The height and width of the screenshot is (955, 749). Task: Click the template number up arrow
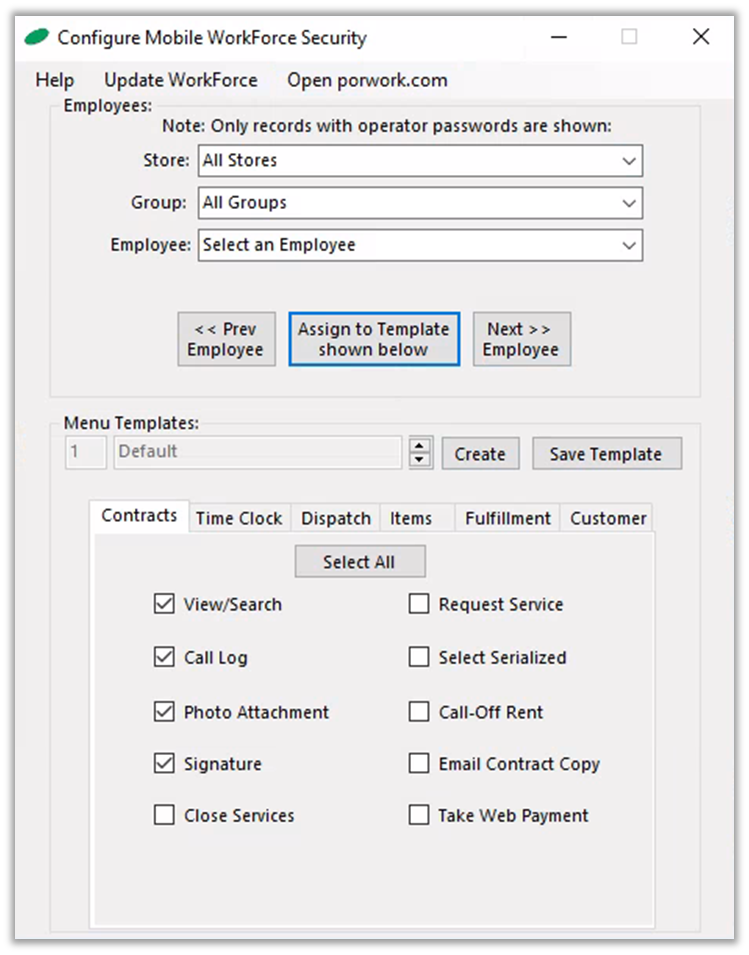coord(421,445)
